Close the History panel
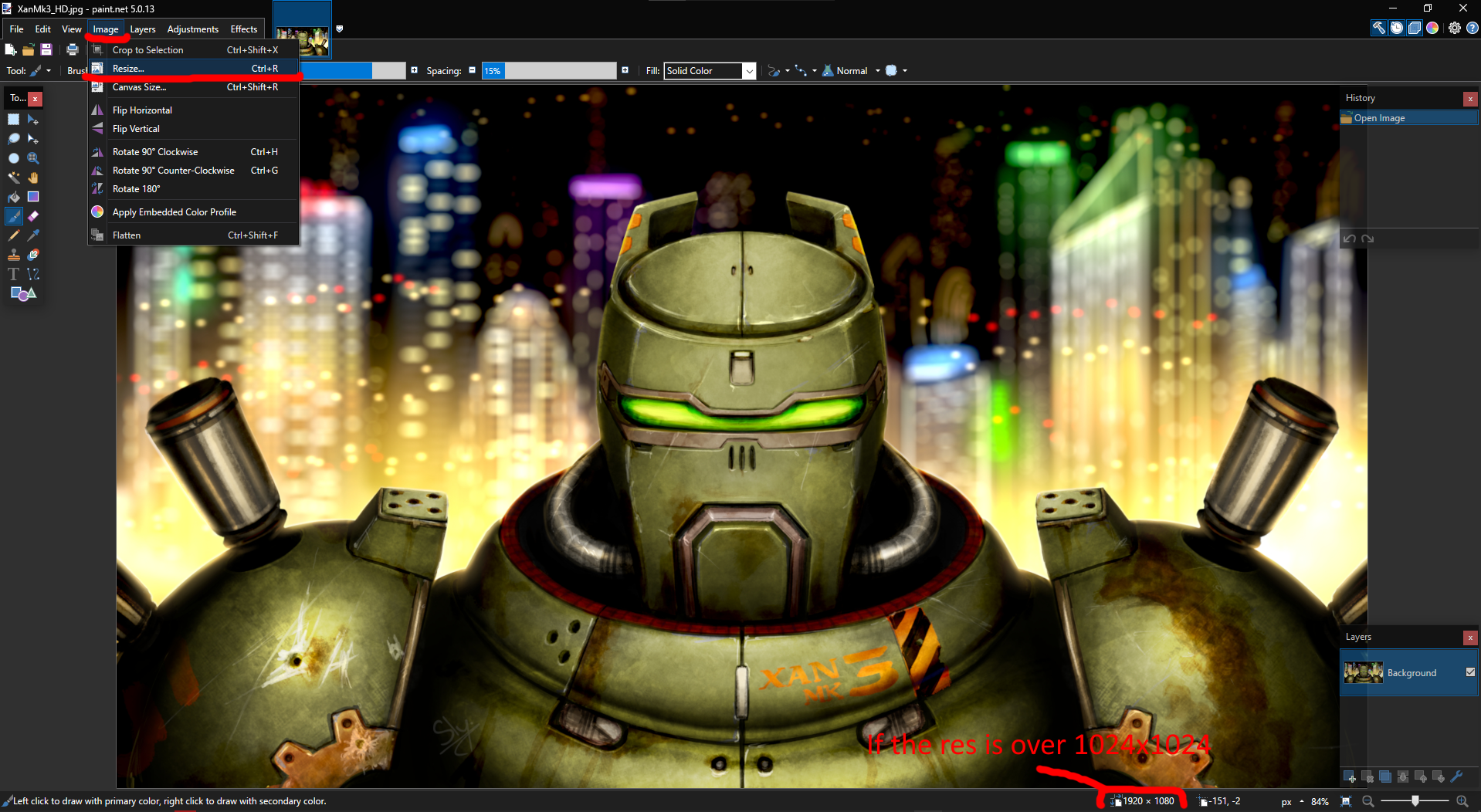 (x=1470, y=99)
